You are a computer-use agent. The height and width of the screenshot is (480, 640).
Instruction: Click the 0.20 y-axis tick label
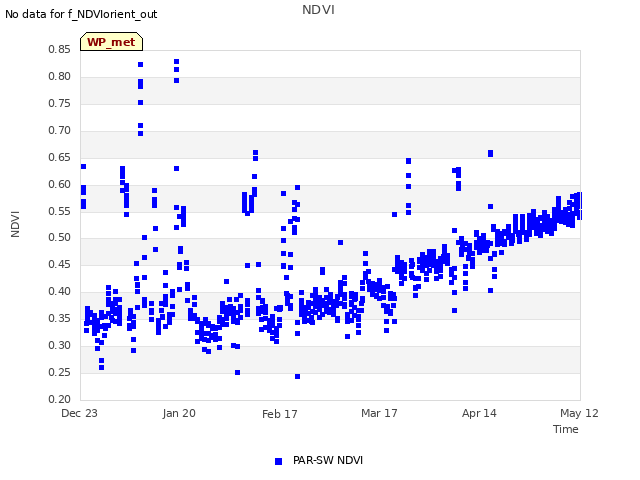coord(59,399)
